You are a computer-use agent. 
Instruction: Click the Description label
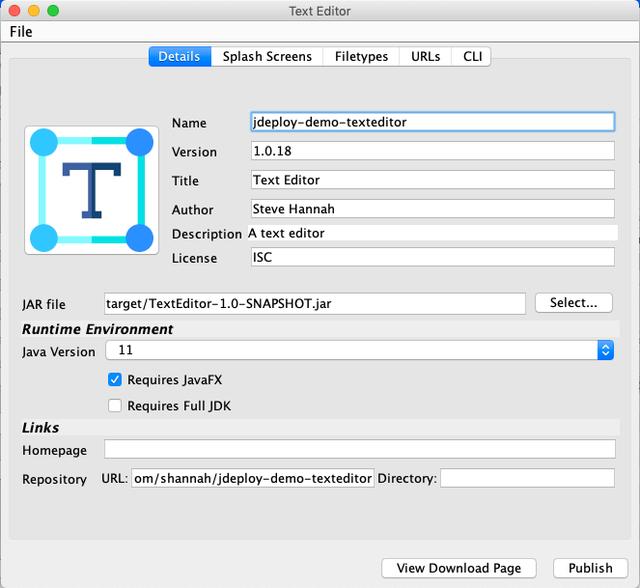207,234
